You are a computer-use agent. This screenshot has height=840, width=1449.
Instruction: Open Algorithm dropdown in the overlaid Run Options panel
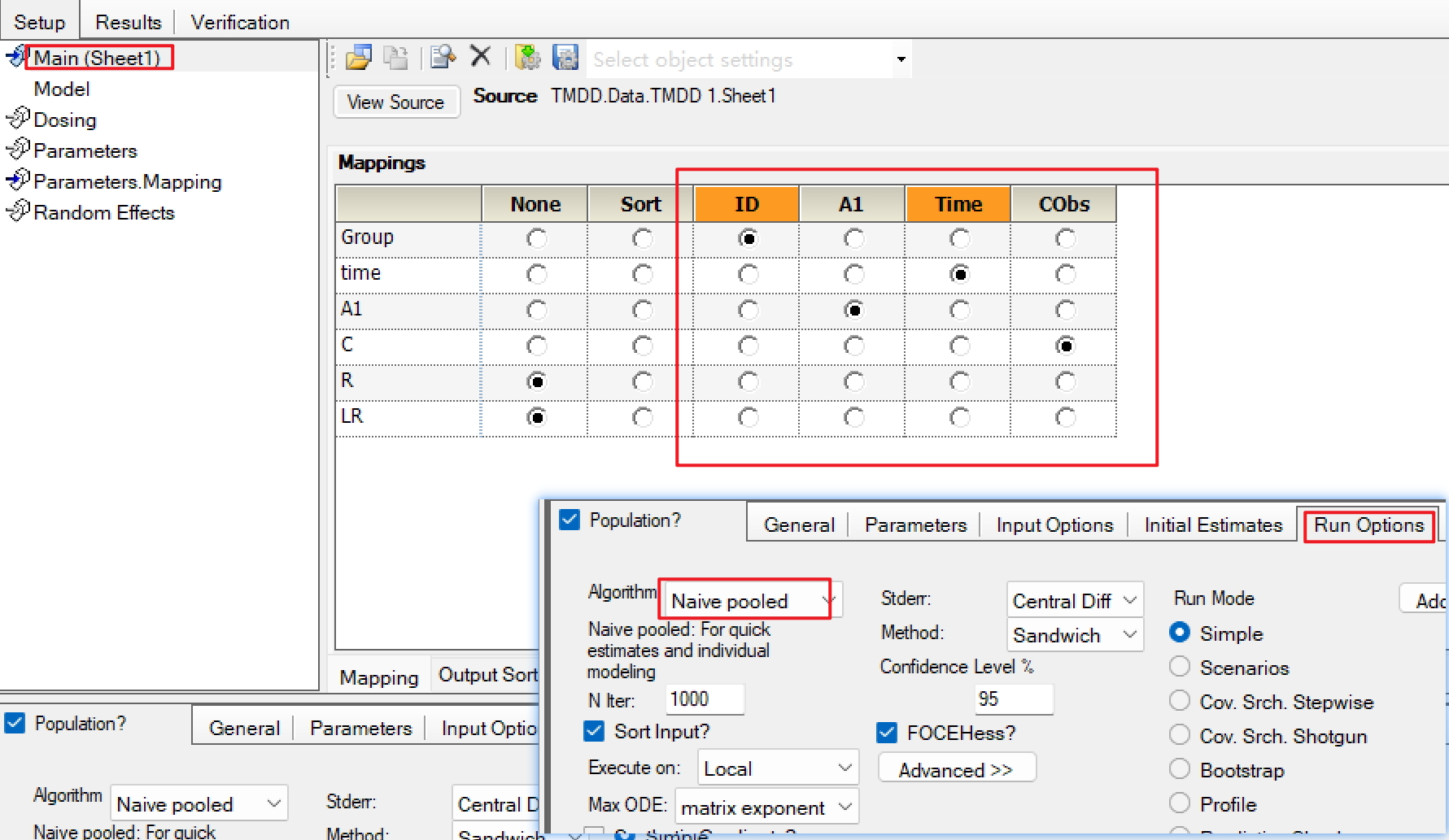[x=752, y=600]
